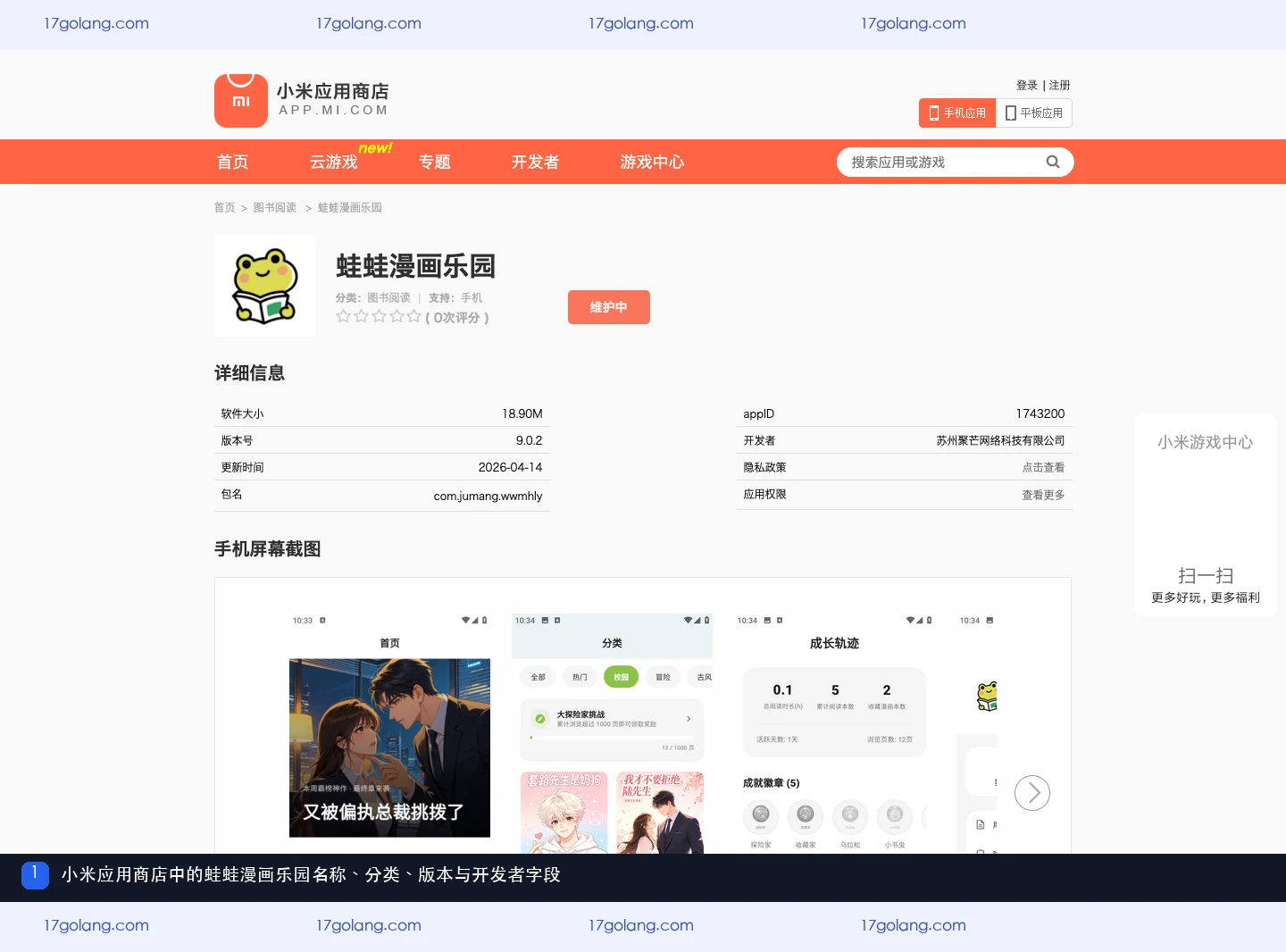
Task: Click the rating stars row
Action: tap(379, 316)
